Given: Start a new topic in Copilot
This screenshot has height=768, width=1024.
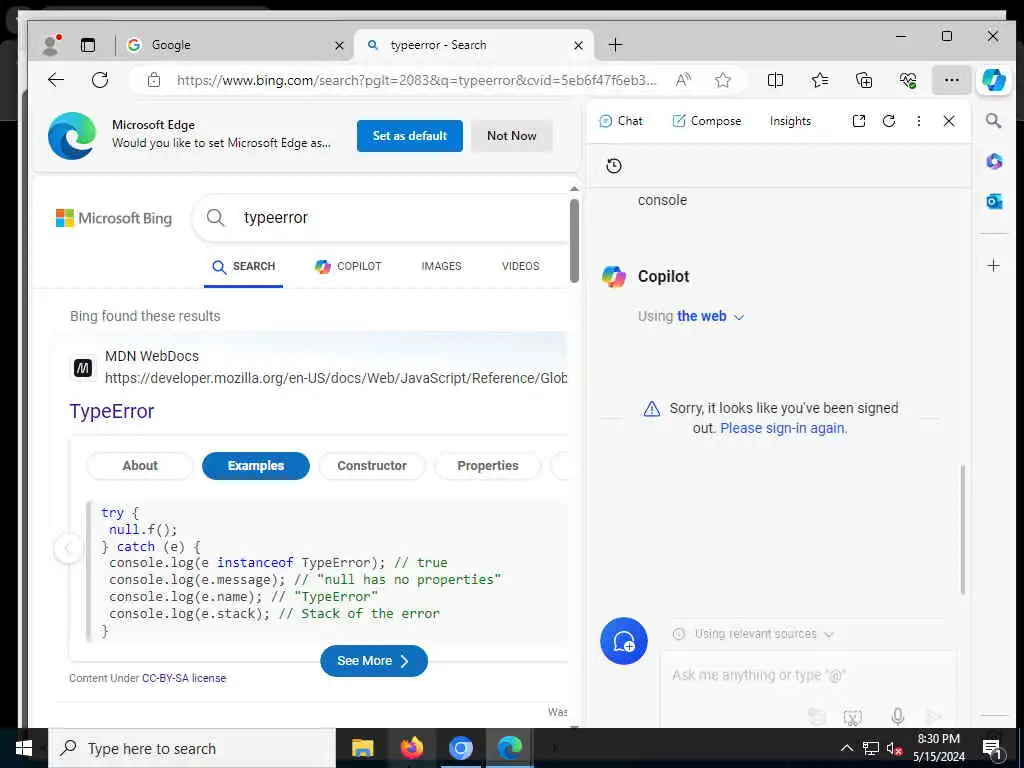Looking at the screenshot, I should [x=624, y=641].
